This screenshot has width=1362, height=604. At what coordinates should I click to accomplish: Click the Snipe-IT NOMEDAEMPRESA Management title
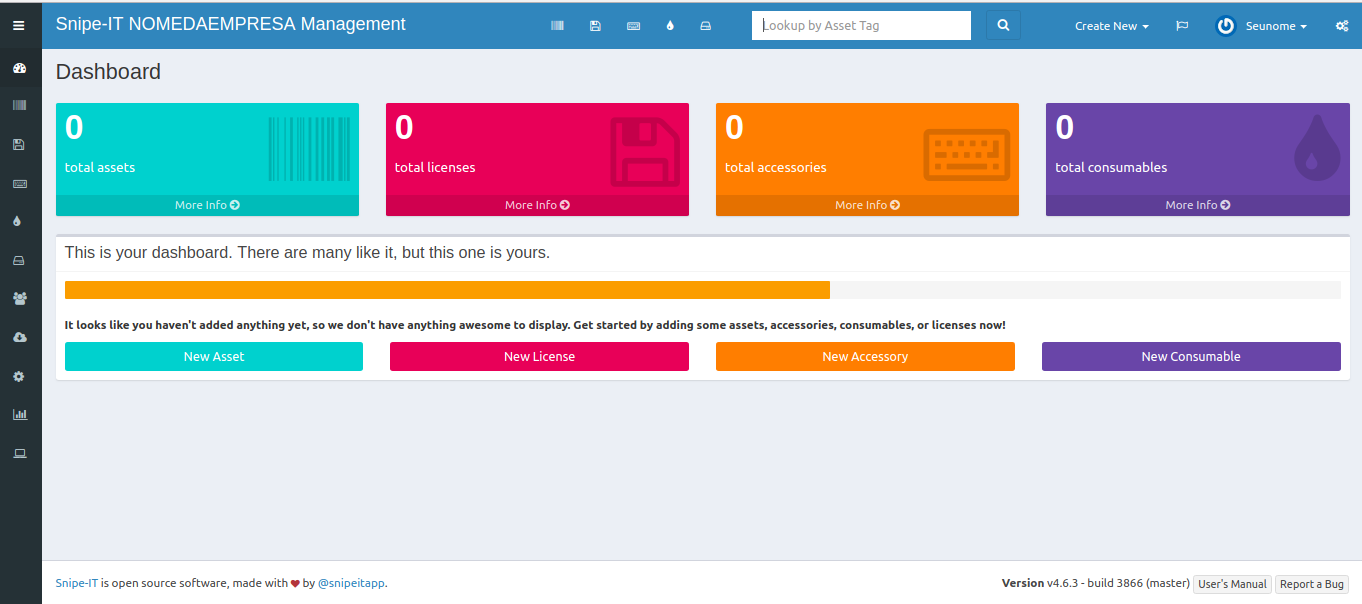click(231, 24)
